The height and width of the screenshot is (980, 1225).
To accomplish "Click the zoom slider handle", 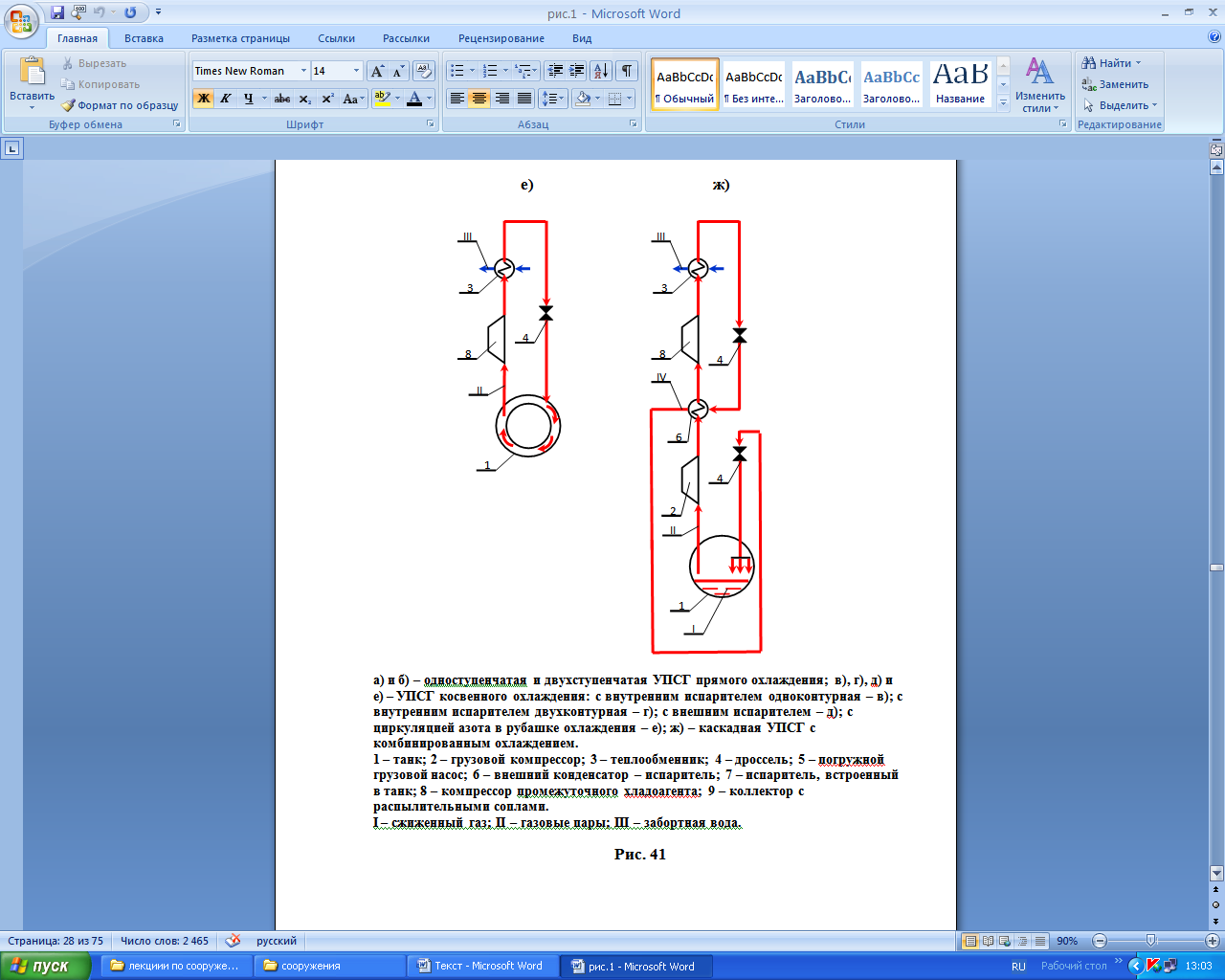I will [1150, 941].
